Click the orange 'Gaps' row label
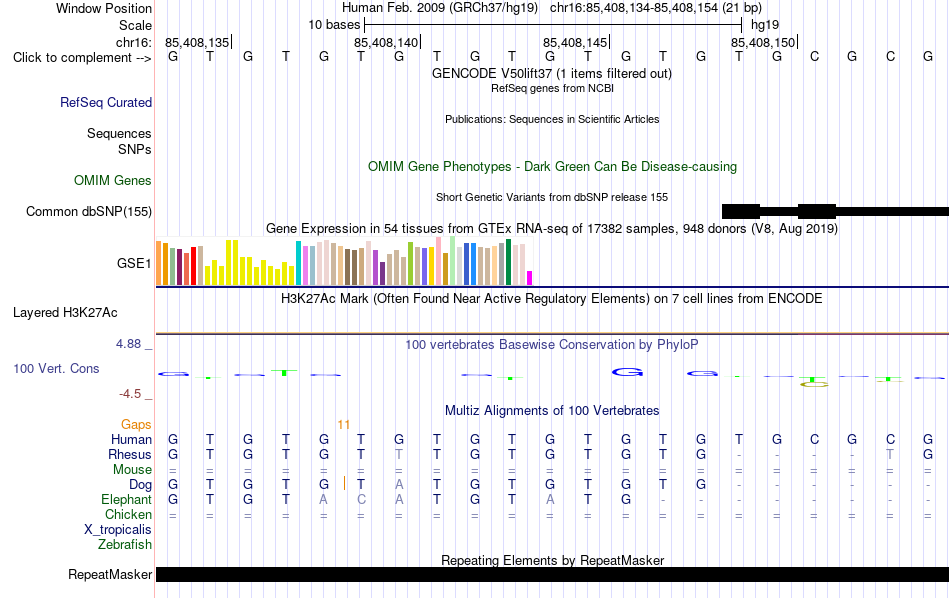Image resolution: width=950 pixels, height=598 pixels. (x=136, y=425)
